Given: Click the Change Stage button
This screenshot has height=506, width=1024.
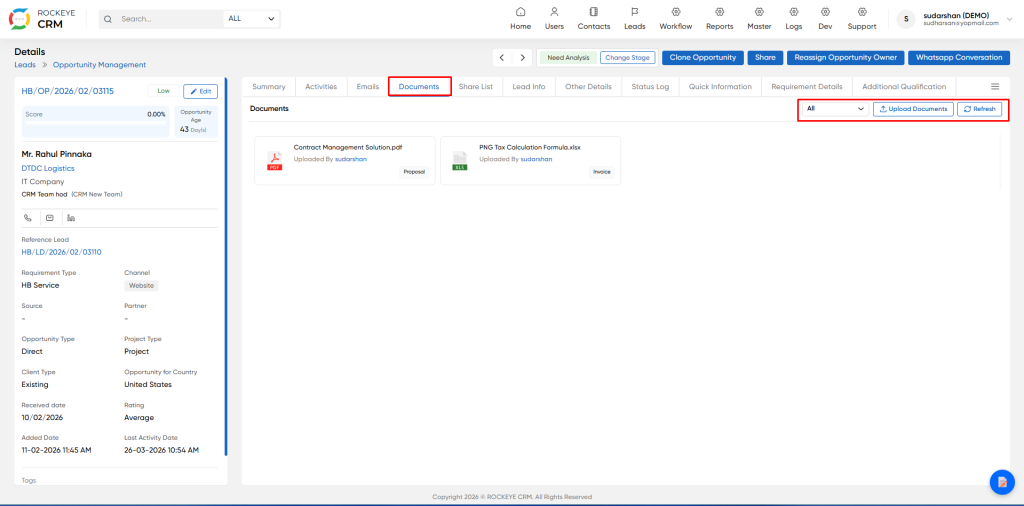Looking at the screenshot, I should click(627, 57).
